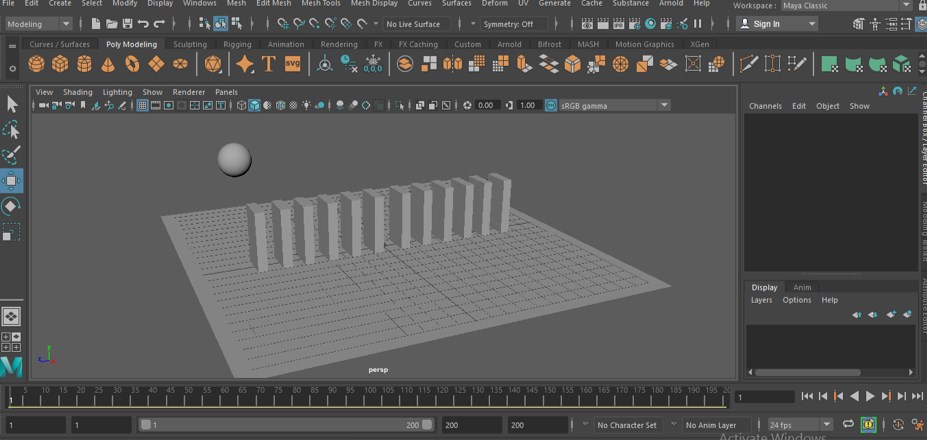Create a polygon cone from the shelf
927x440 pixels.
pos(108,64)
